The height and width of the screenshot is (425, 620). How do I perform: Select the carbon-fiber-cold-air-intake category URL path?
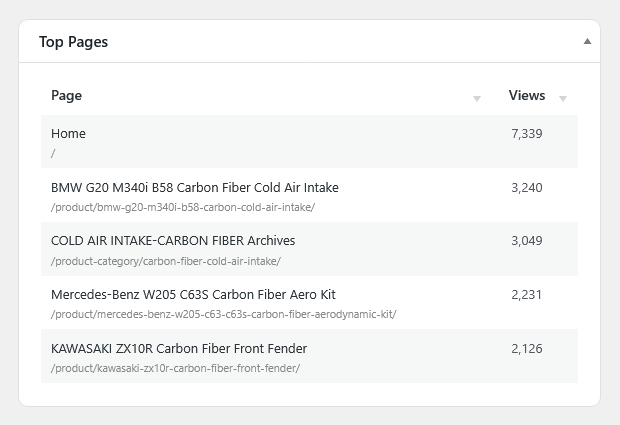point(166,261)
